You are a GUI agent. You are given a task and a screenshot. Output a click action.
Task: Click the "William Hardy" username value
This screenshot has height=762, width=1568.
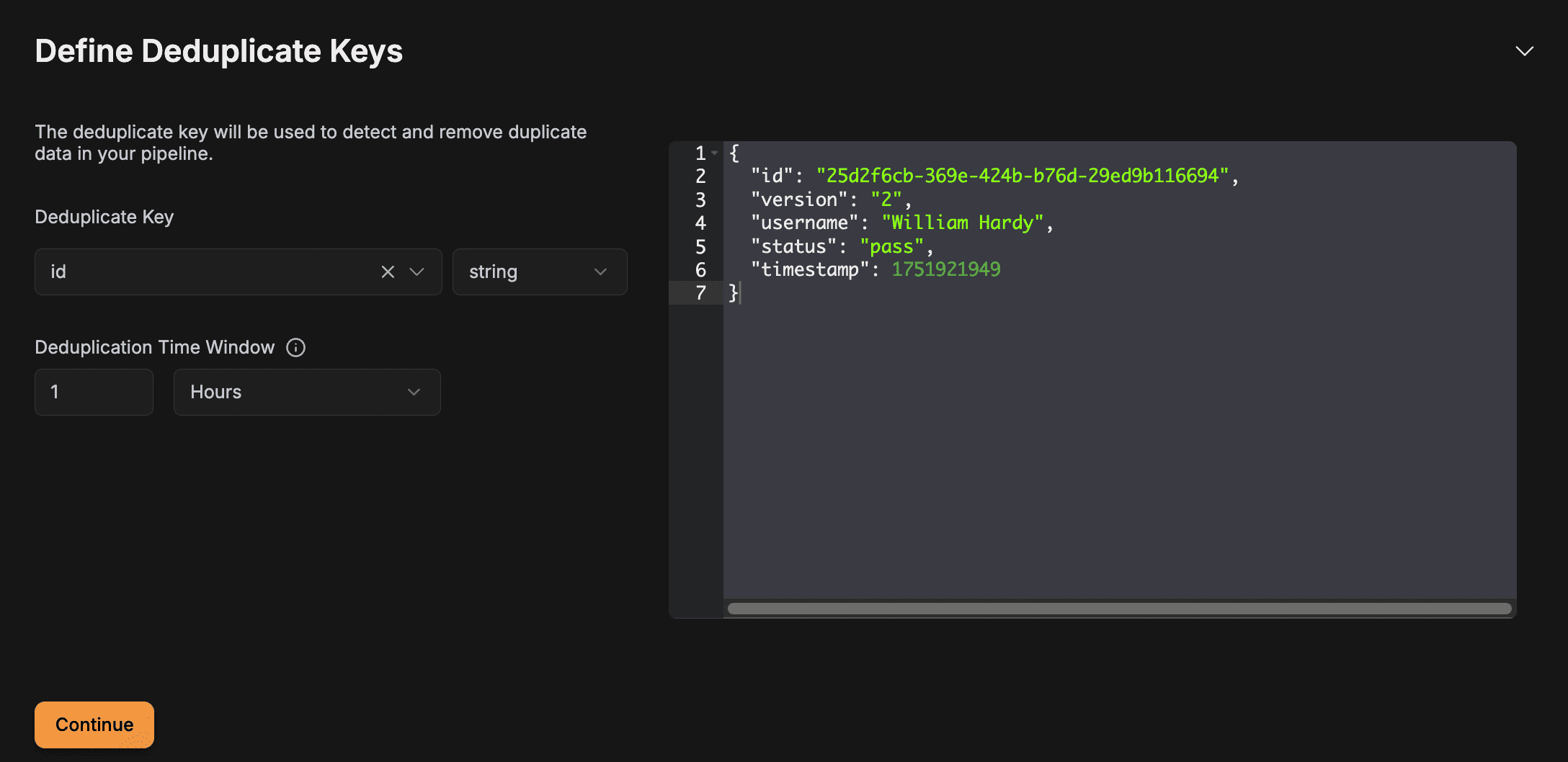(x=963, y=223)
